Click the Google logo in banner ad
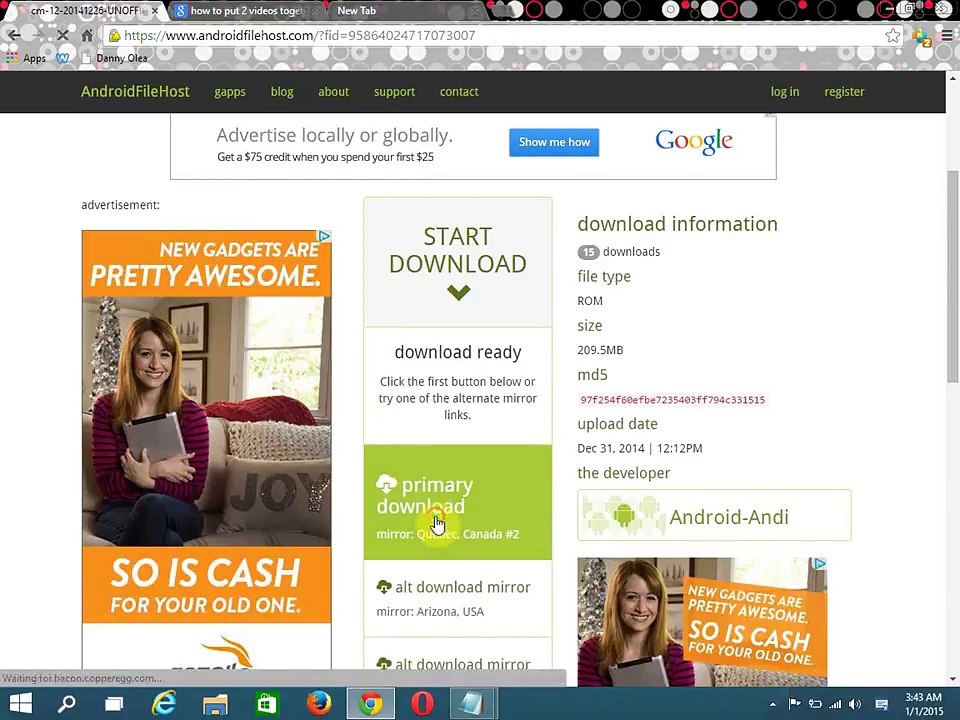This screenshot has height=720, width=960. [694, 141]
